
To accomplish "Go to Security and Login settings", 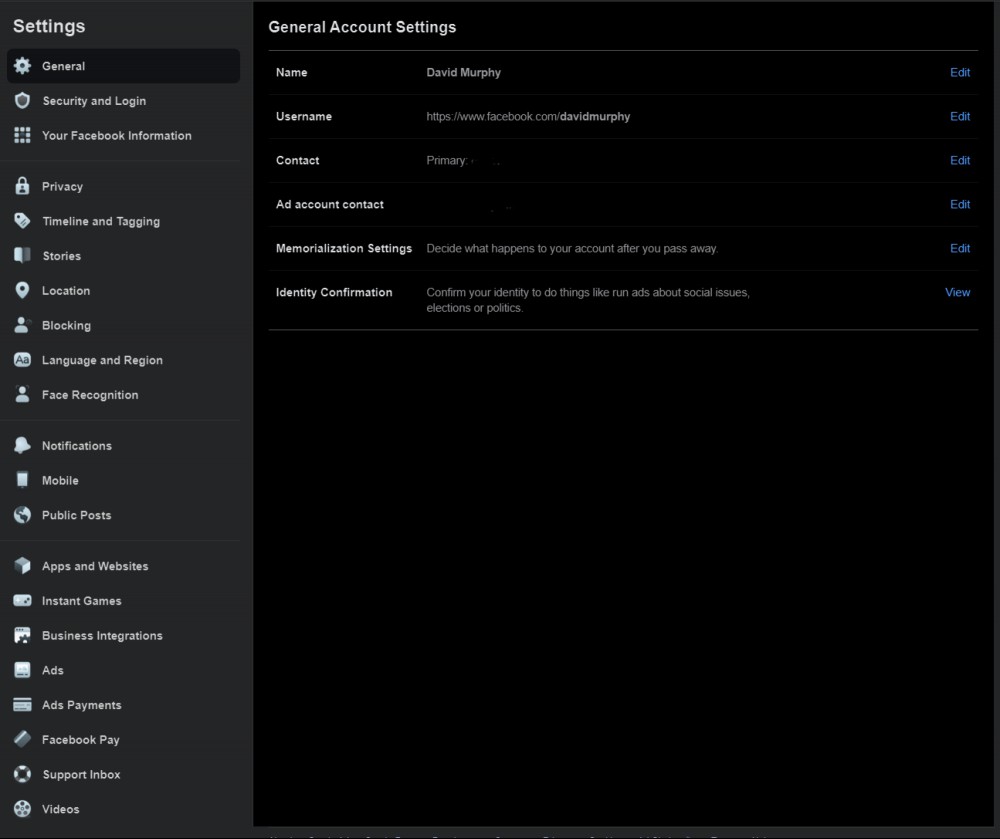I will tap(124, 101).
